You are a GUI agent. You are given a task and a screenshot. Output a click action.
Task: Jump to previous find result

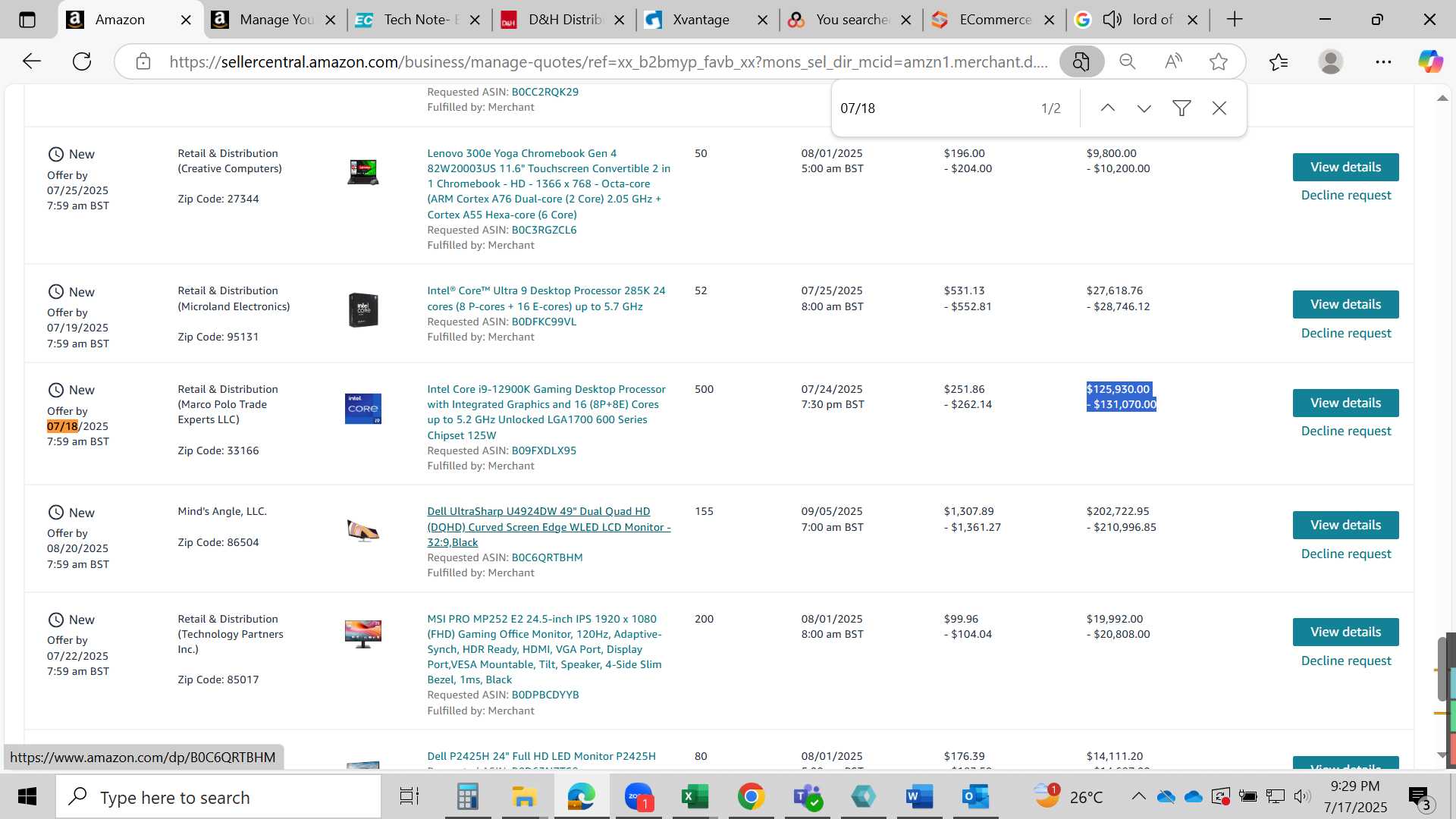pos(1108,108)
